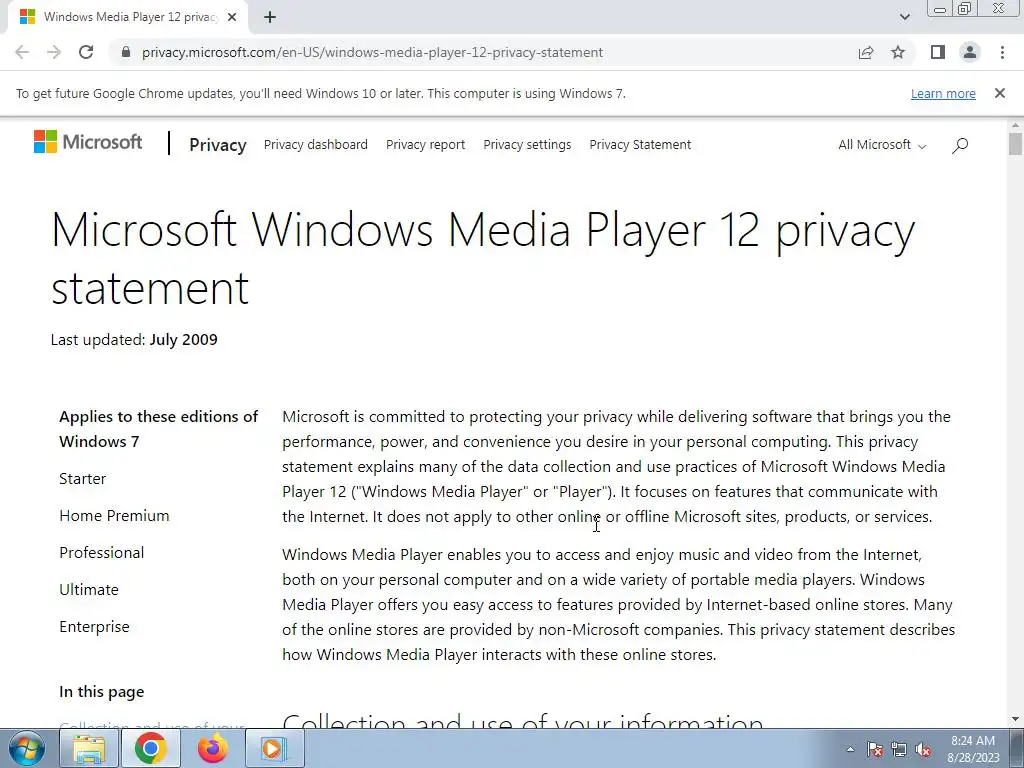Screen dimensions: 1024x768
Task: Show hidden tray icons arrow
Action: [850, 749]
